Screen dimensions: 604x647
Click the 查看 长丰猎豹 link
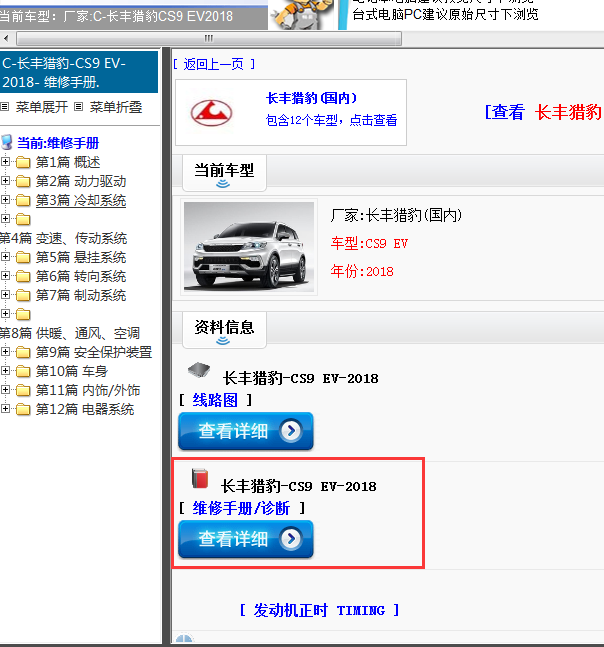tap(544, 112)
